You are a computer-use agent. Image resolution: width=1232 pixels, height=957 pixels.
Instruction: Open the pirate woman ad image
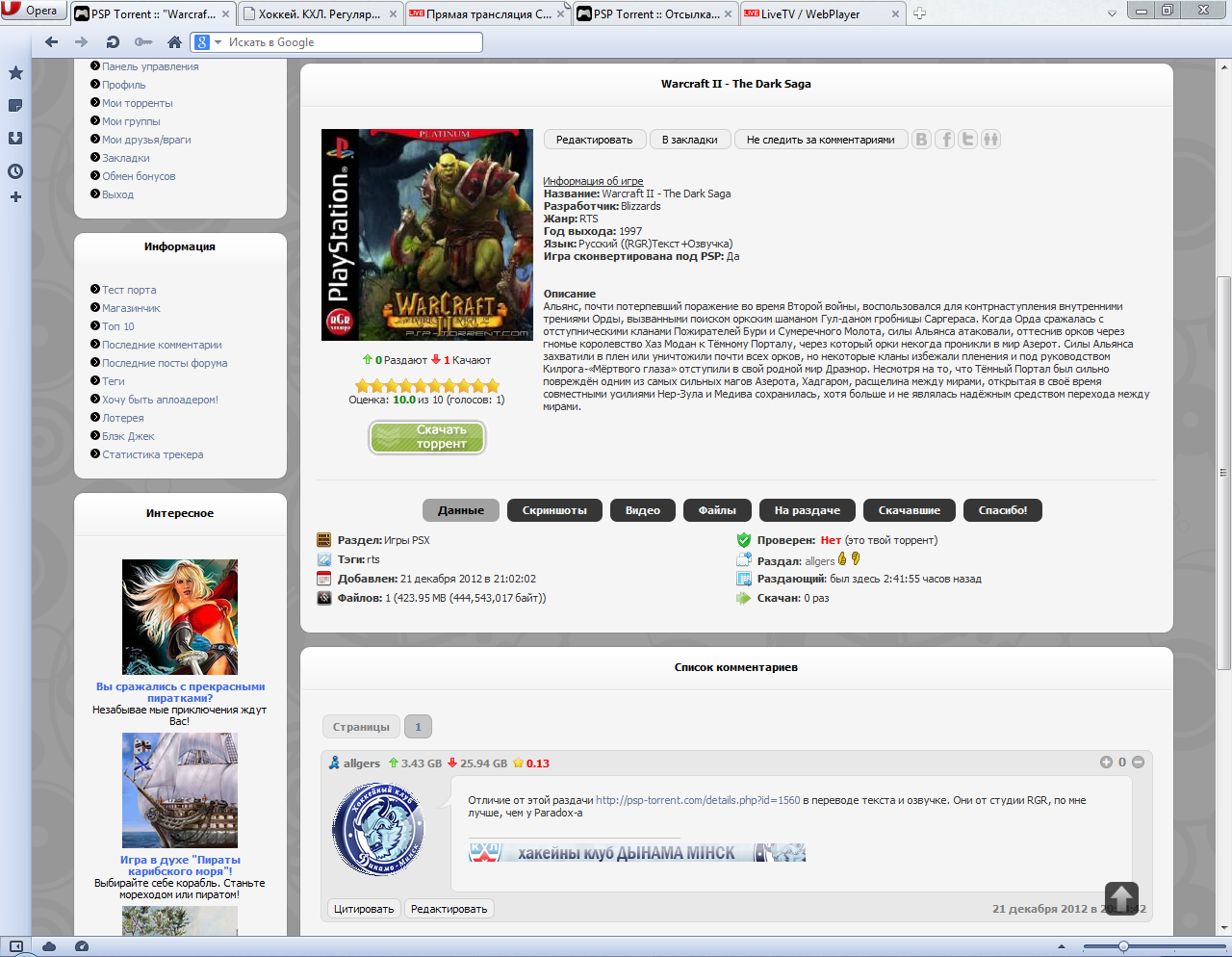click(180, 617)
